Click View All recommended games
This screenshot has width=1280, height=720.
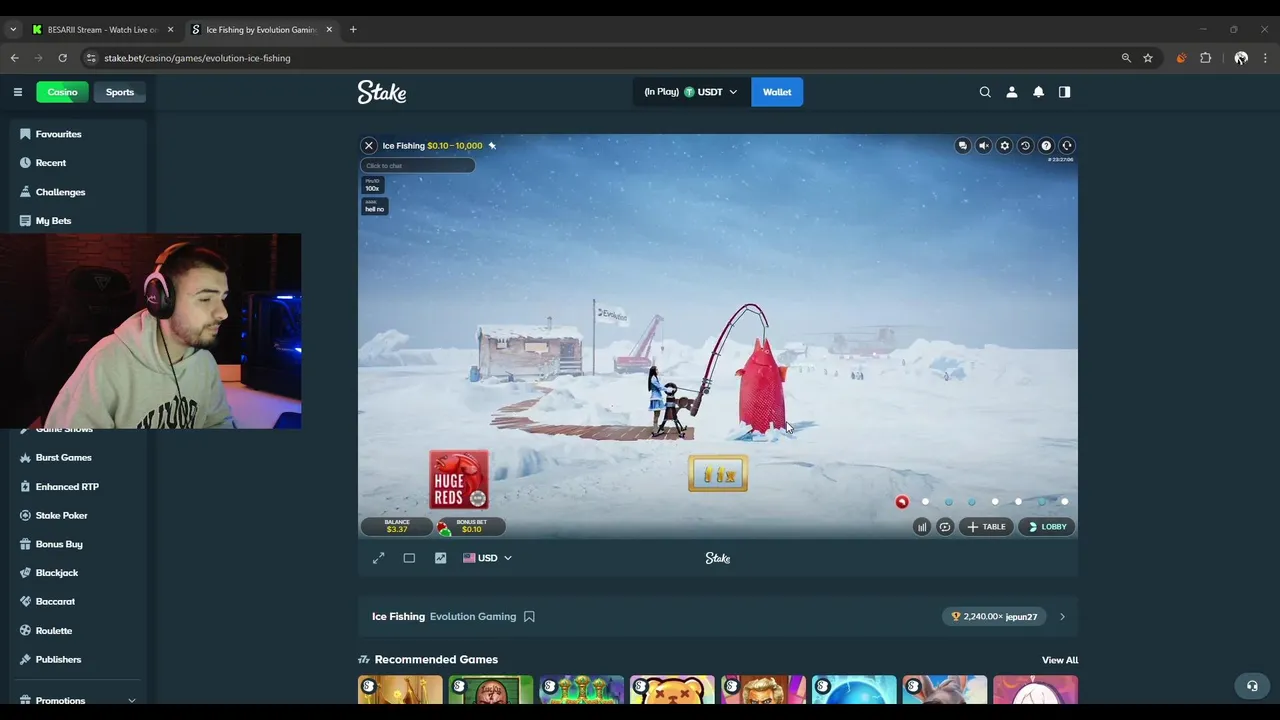pyautogui.click(x=1060, y=660)
